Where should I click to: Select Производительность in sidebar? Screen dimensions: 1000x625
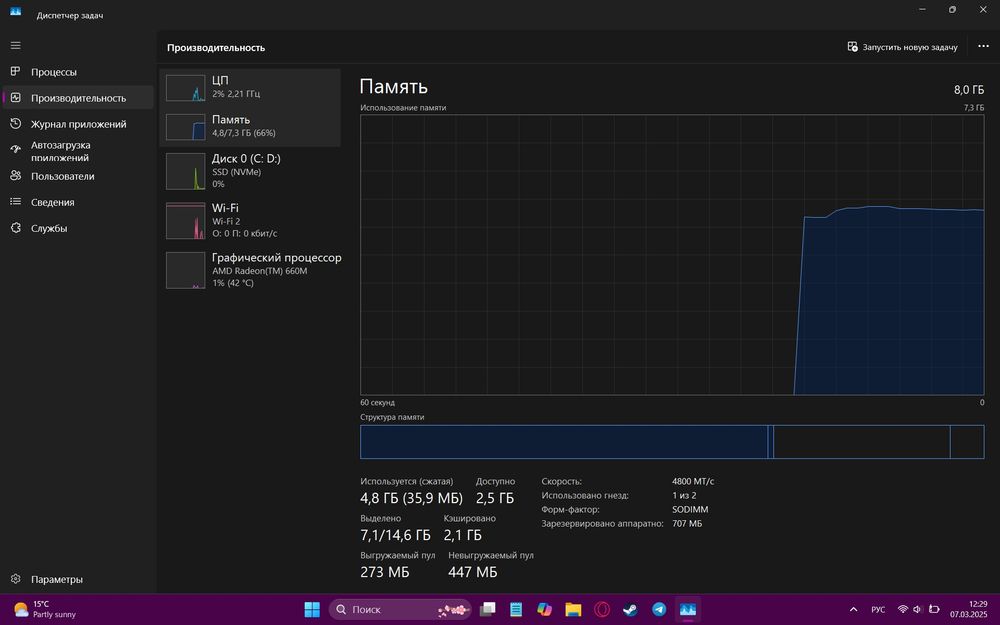coord(78,98)
